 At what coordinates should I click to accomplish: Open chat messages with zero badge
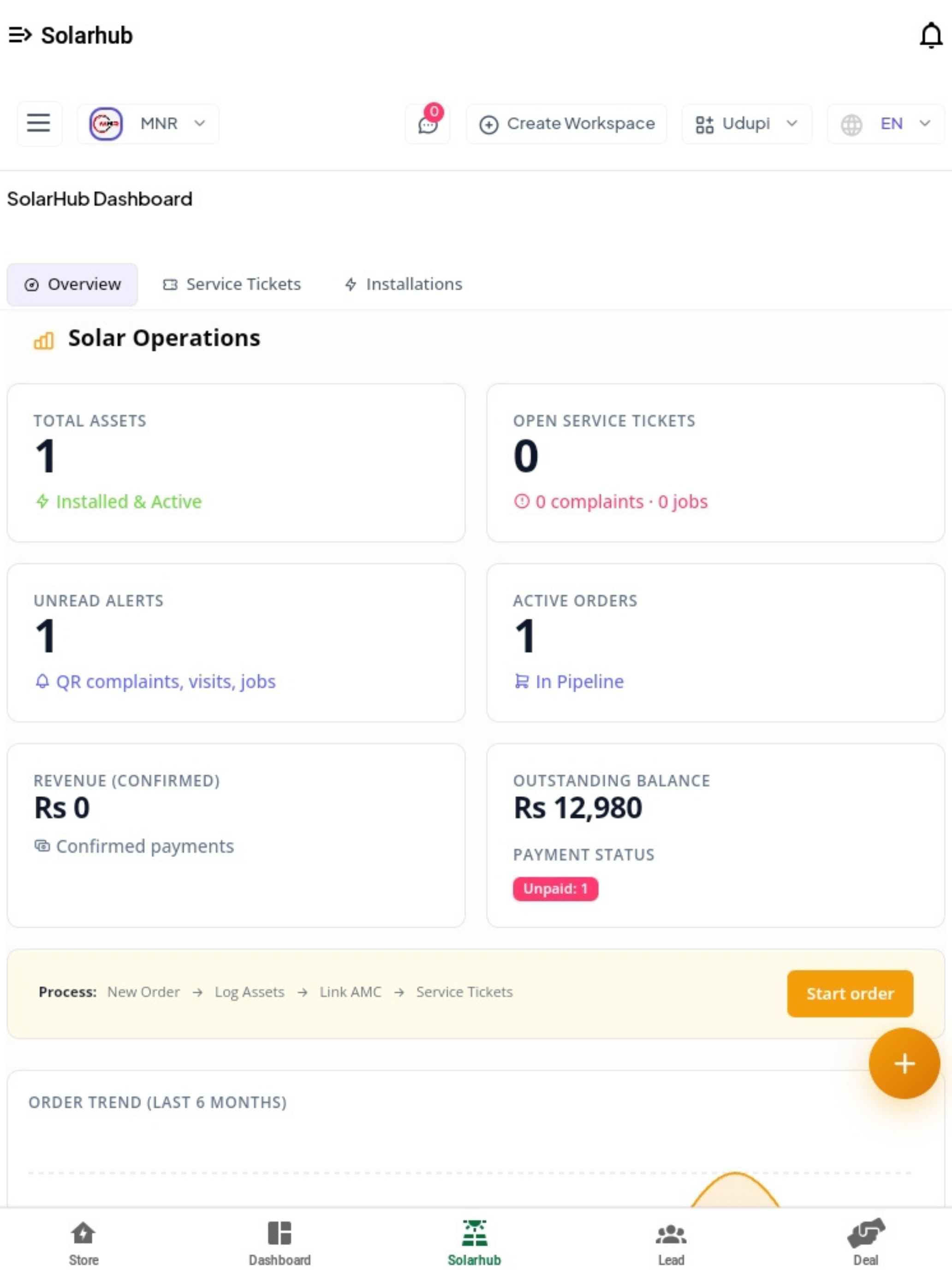[428, 123]
